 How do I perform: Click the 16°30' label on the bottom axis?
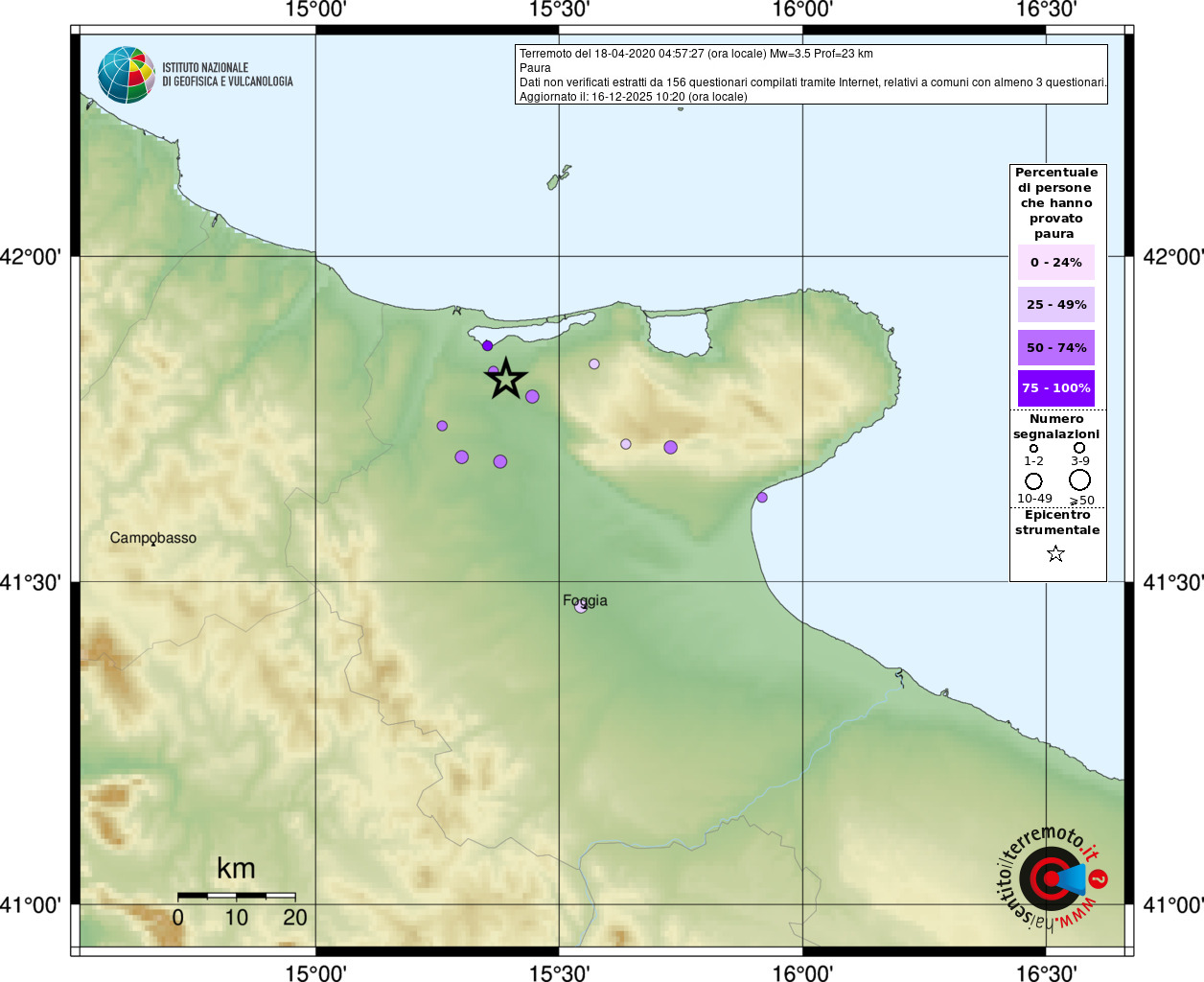[1046, 973]
